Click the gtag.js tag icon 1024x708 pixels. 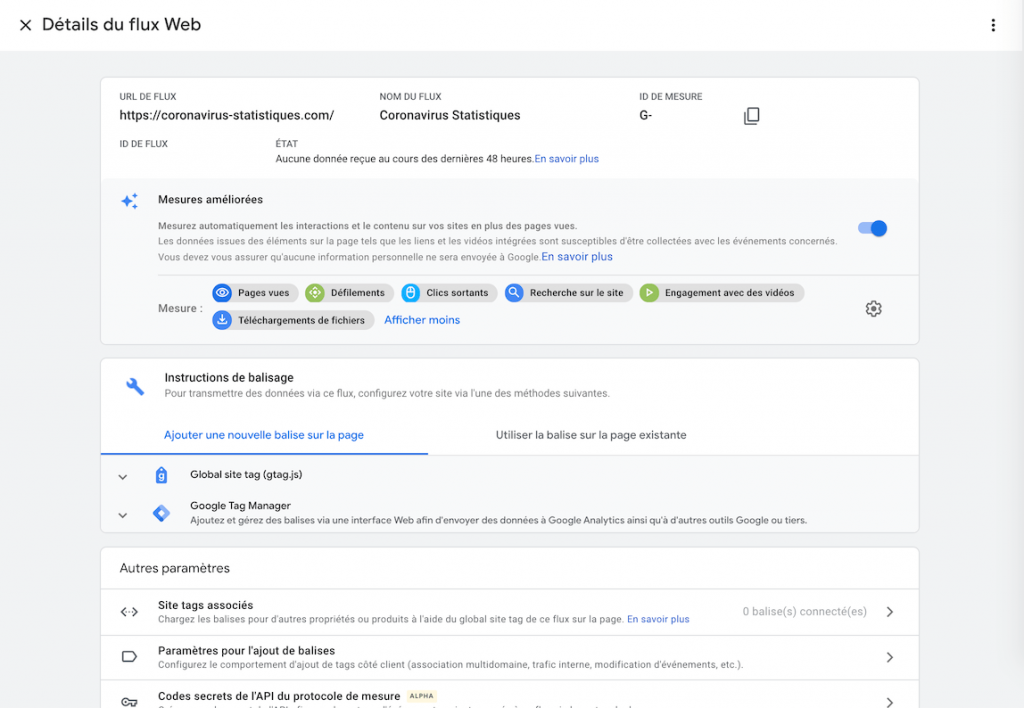point(161,475)
